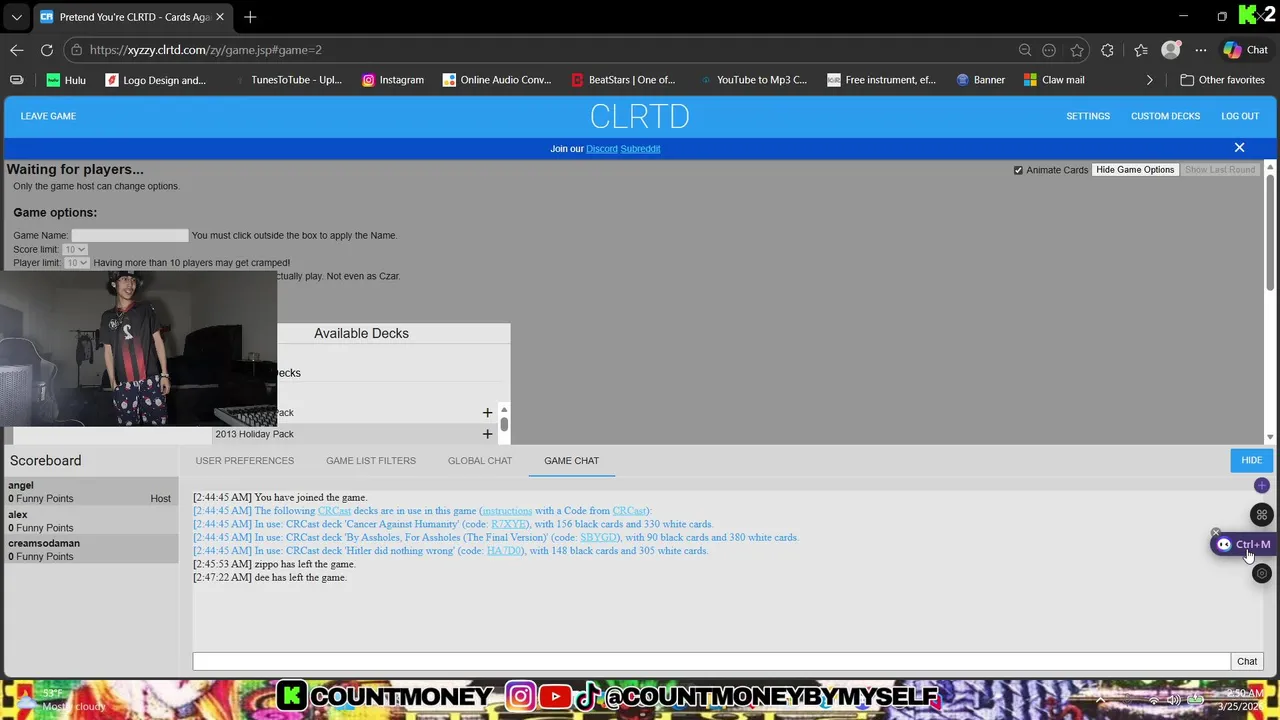Toggle the Animate Cards checkbox
This screenshot has height=720, width=1280.
[1018, 170]
